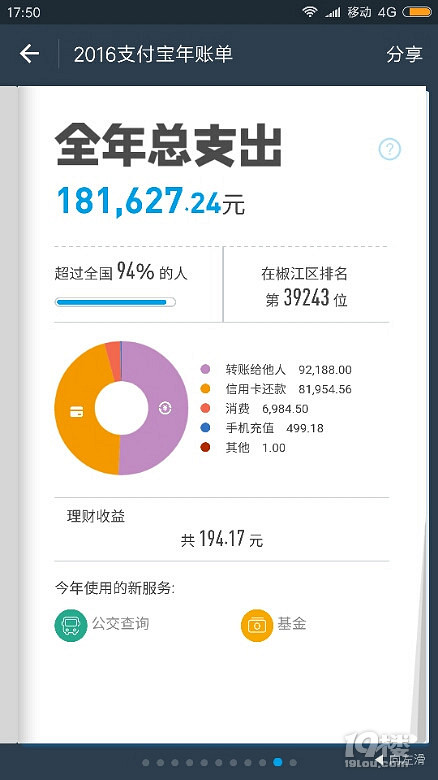The image size is (438, 780).
Task: Tap the 基金 fund icon
Action: (x=257, y=625)
